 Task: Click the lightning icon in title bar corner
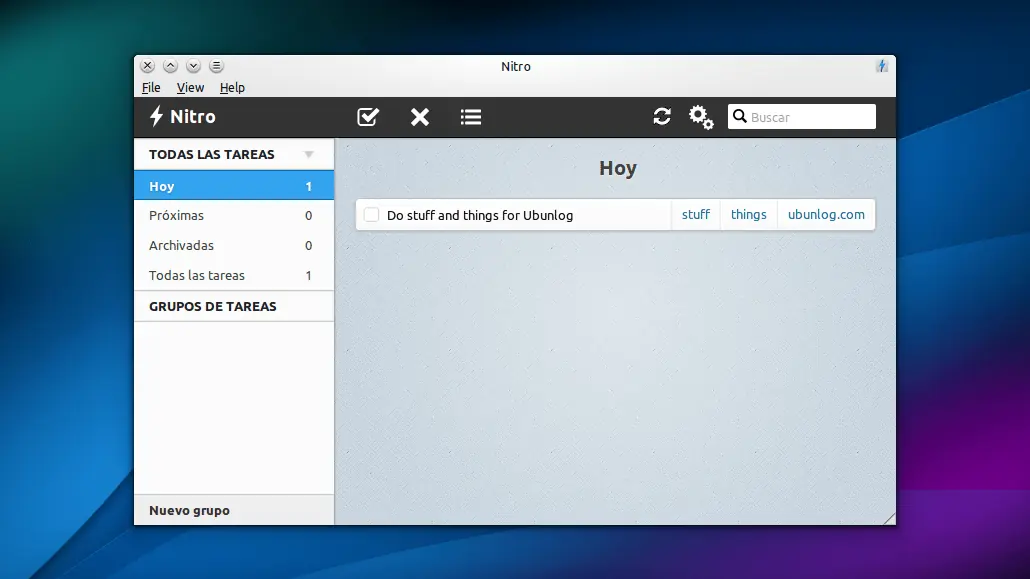point(882,66)
